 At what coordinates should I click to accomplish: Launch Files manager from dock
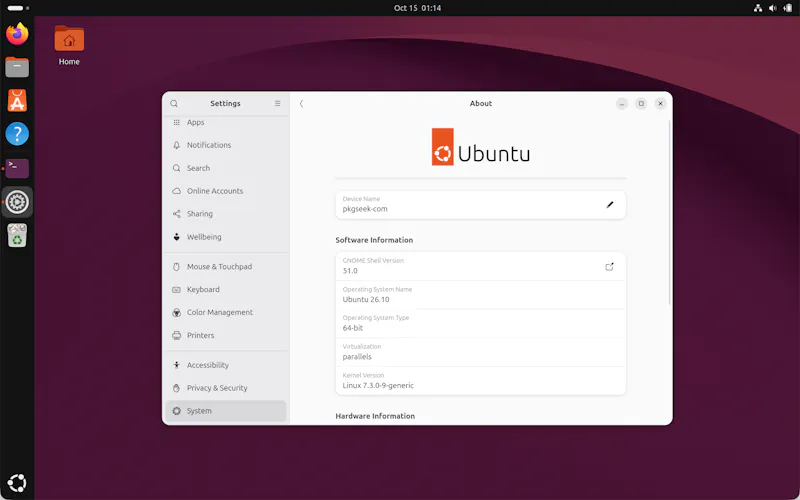click(17, 67)
